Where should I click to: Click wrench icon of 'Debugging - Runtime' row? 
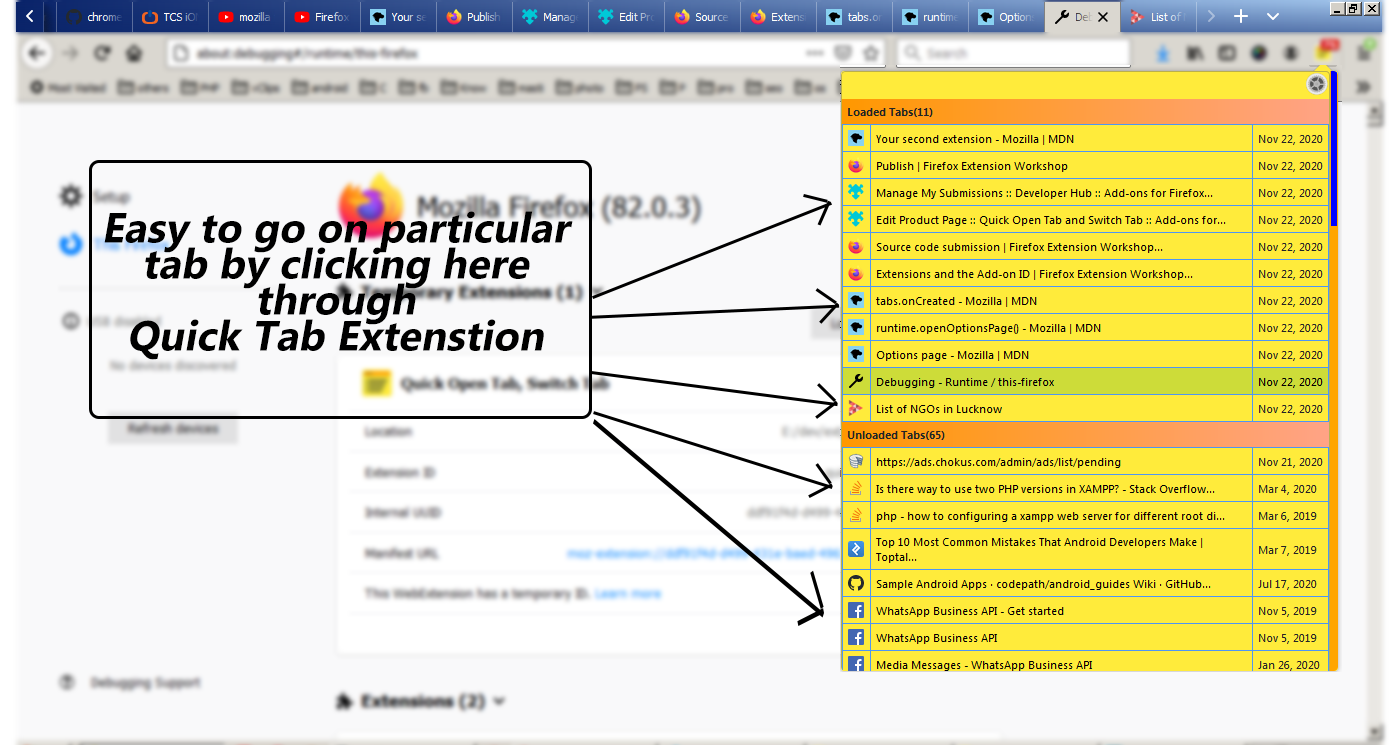click(856, 382)
